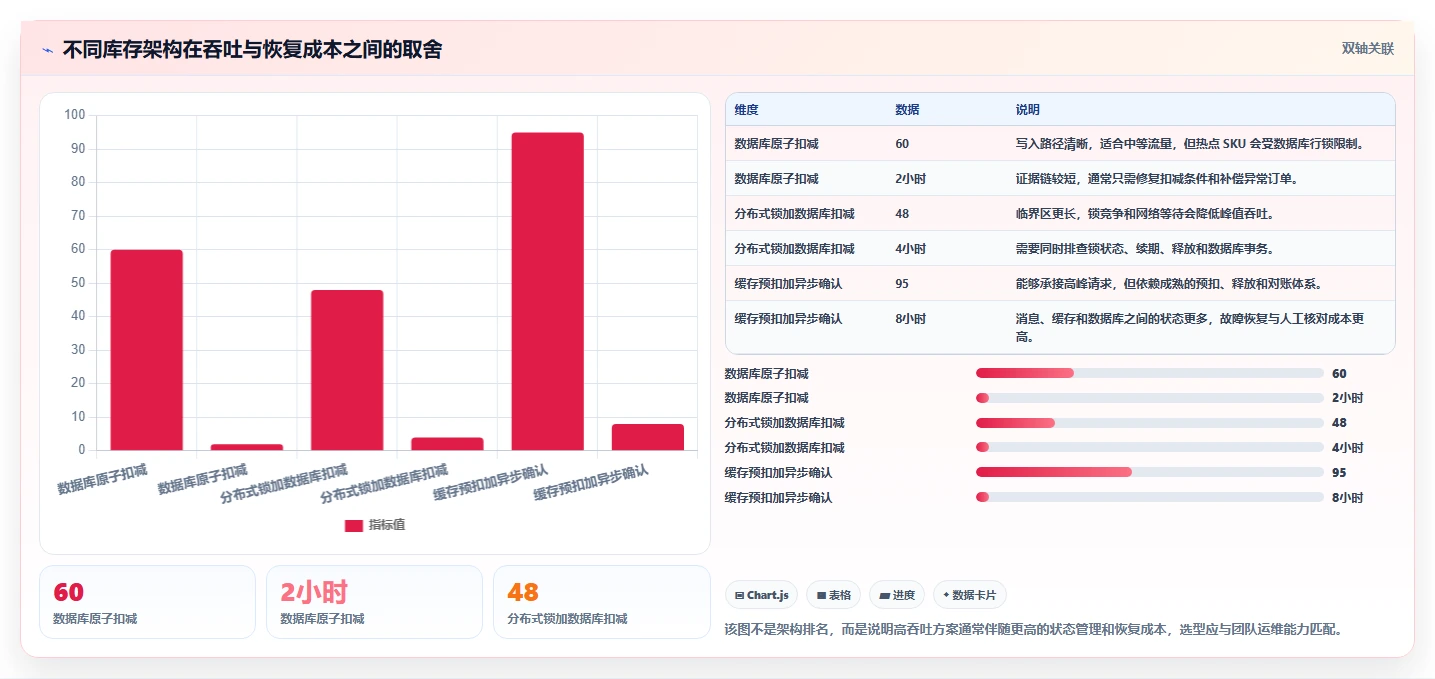Open the data card showing 60

[x=147, y=602]
